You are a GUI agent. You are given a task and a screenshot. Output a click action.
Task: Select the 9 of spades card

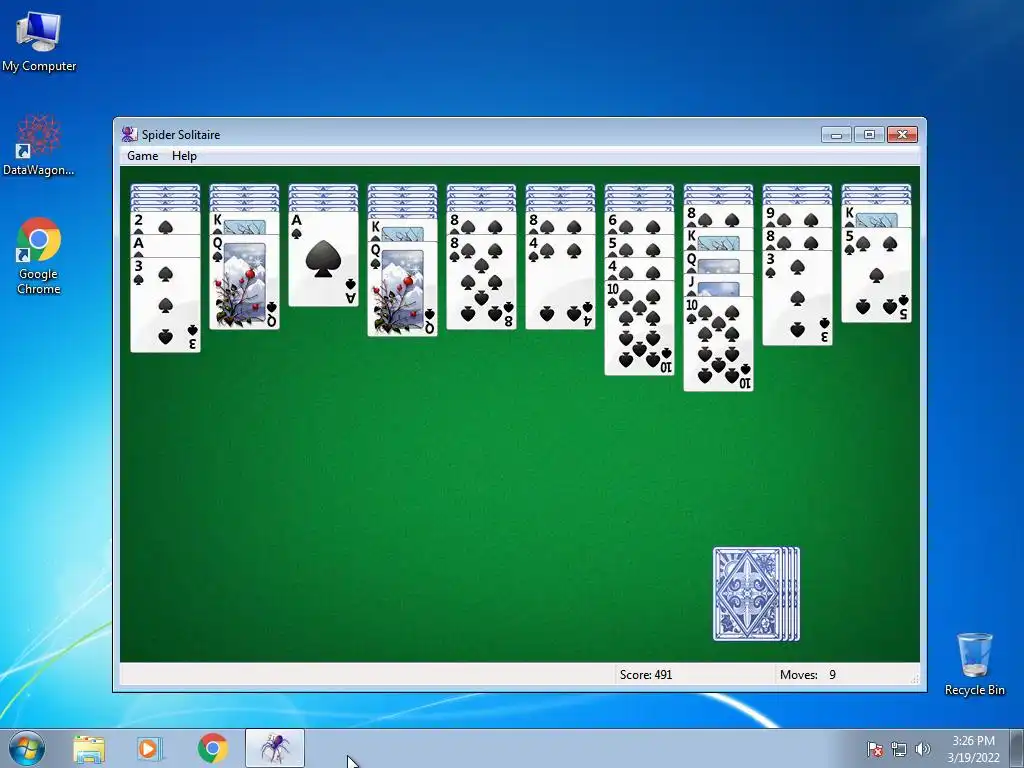tap(797, 216)
